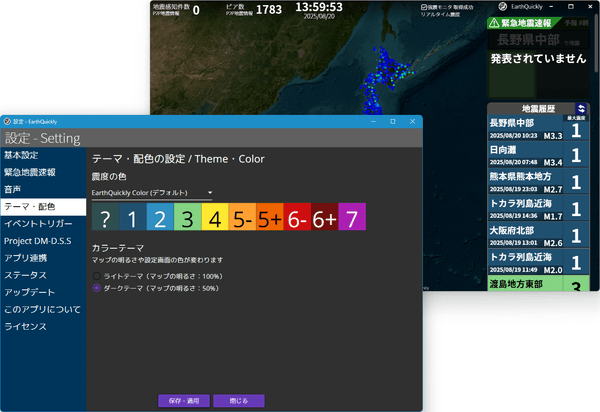Maximize the EarthQuickly main window

click(571, 7)
